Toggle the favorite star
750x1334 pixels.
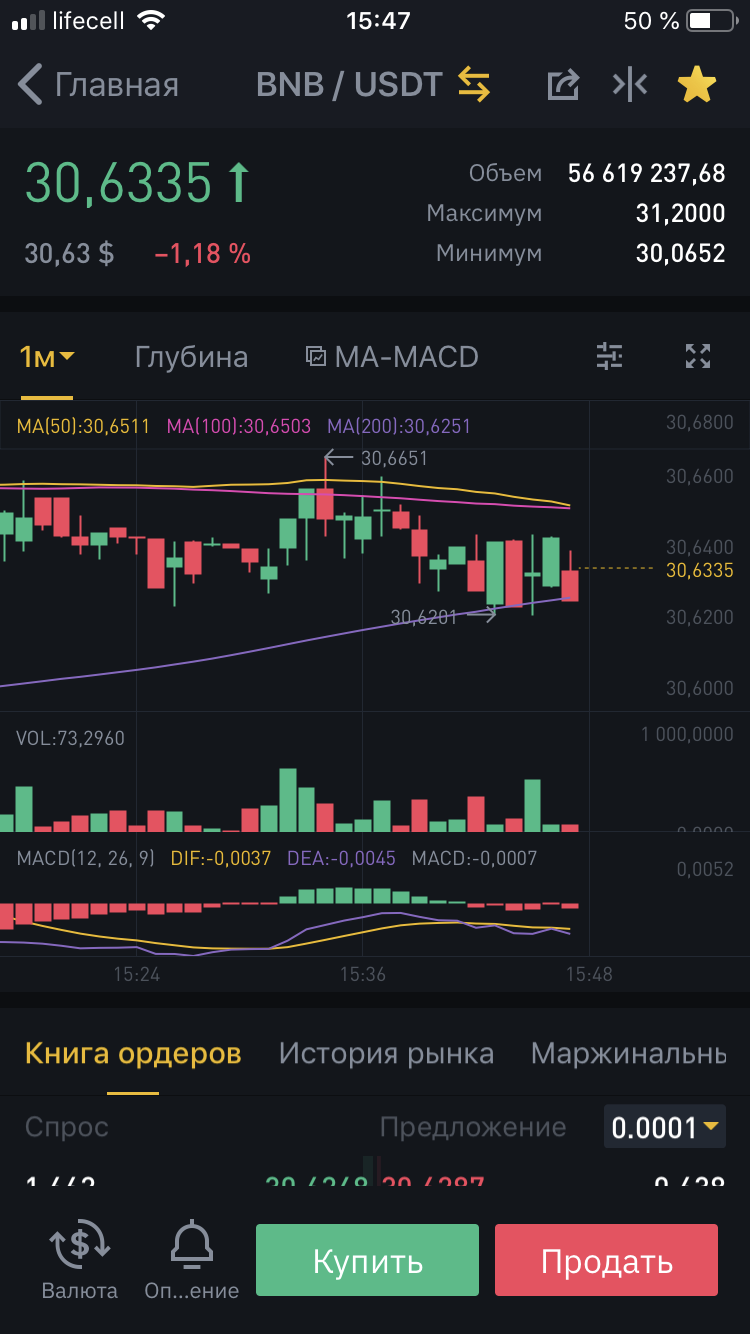(697, 85)
